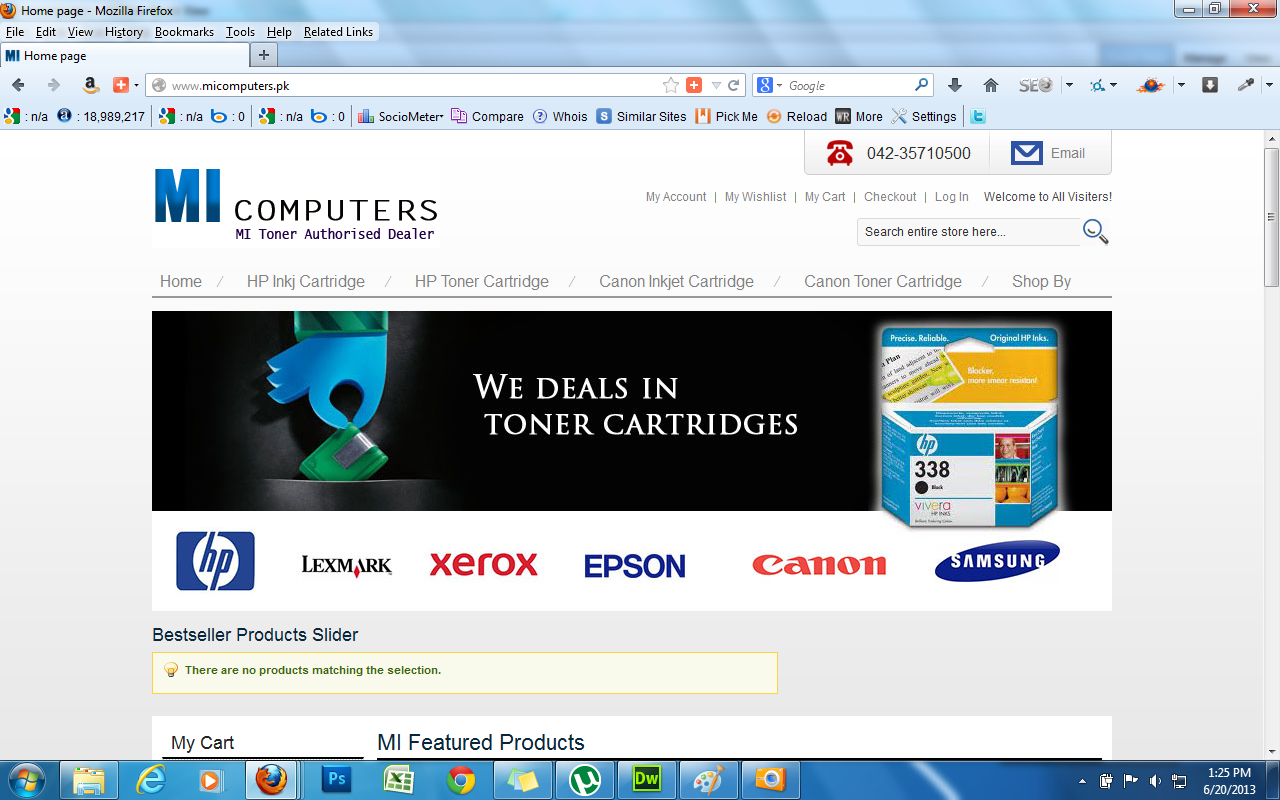Reload the page using the address bar refresh arrow
Viewport: 1280px width, 800px height.
(x=734, y=85)
